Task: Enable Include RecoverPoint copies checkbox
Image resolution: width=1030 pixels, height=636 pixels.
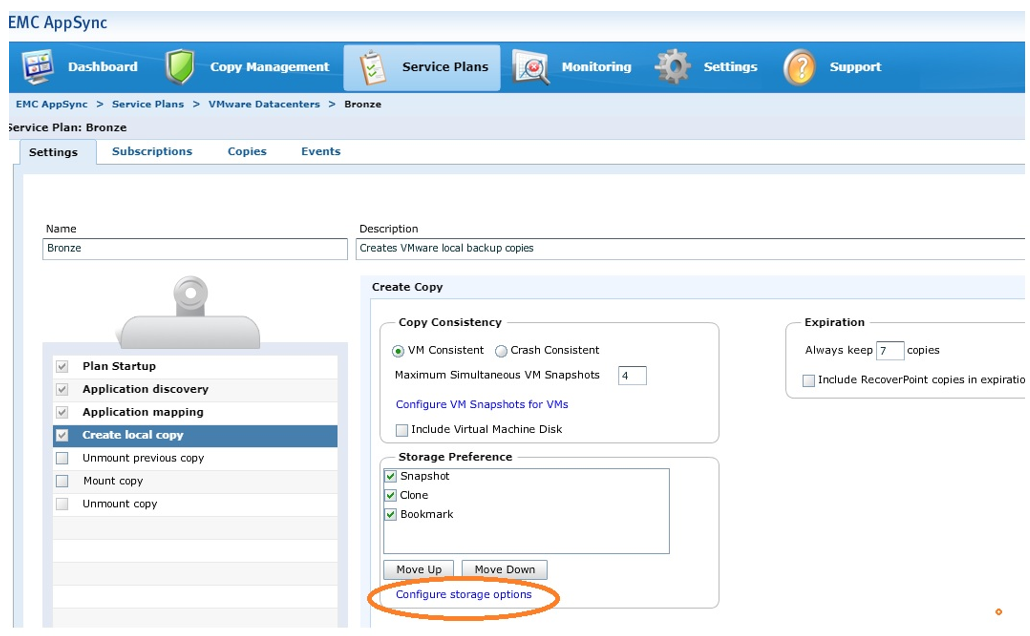Action: tap(808, 380)
